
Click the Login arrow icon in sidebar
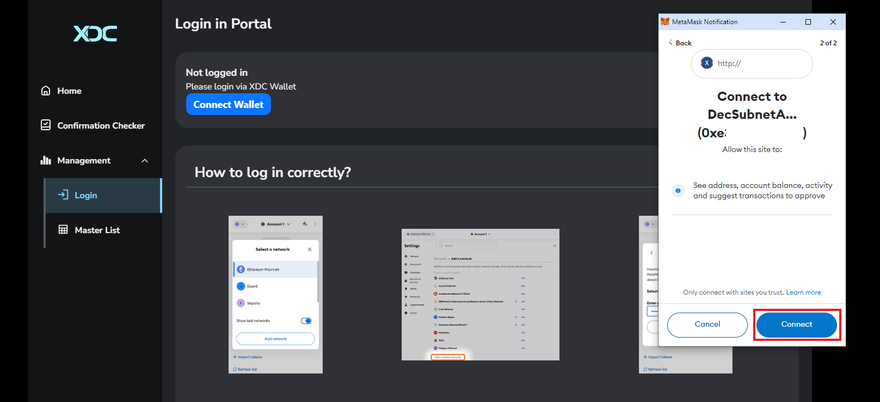click(63, 195)
